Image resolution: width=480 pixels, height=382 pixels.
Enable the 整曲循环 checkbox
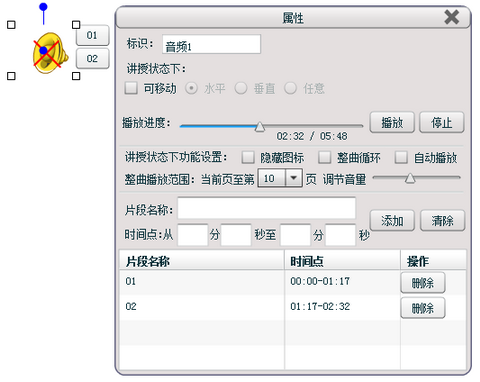click(x=324, y=157)
